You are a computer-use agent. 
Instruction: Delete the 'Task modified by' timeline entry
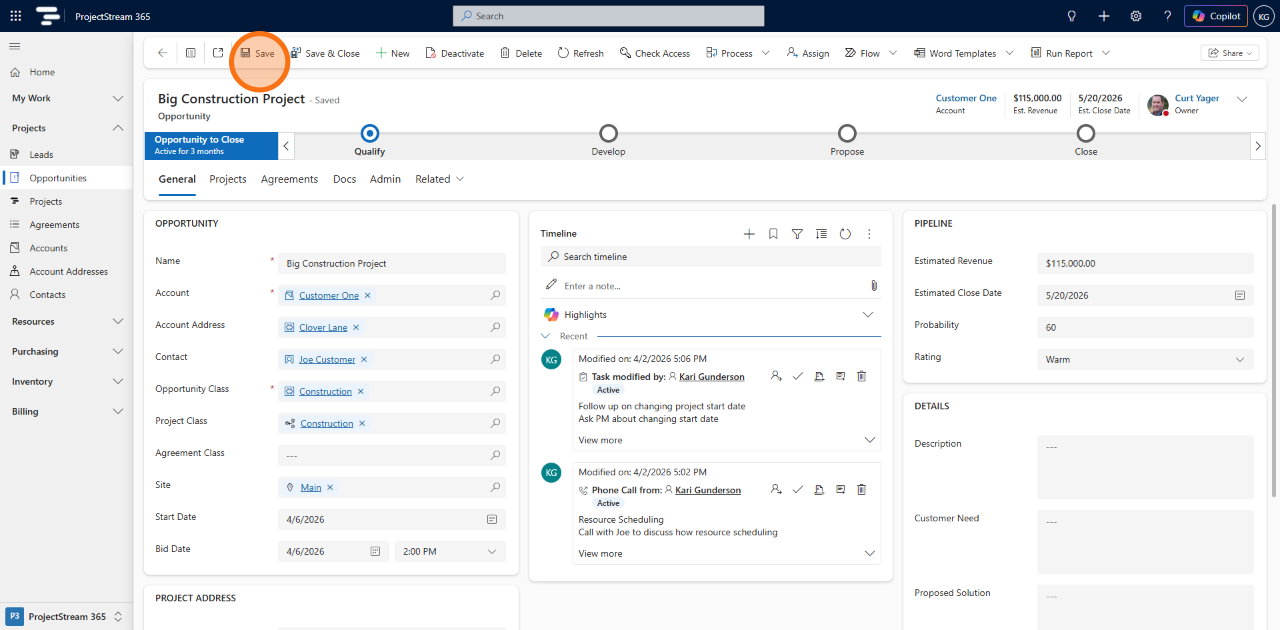[861, 376]
